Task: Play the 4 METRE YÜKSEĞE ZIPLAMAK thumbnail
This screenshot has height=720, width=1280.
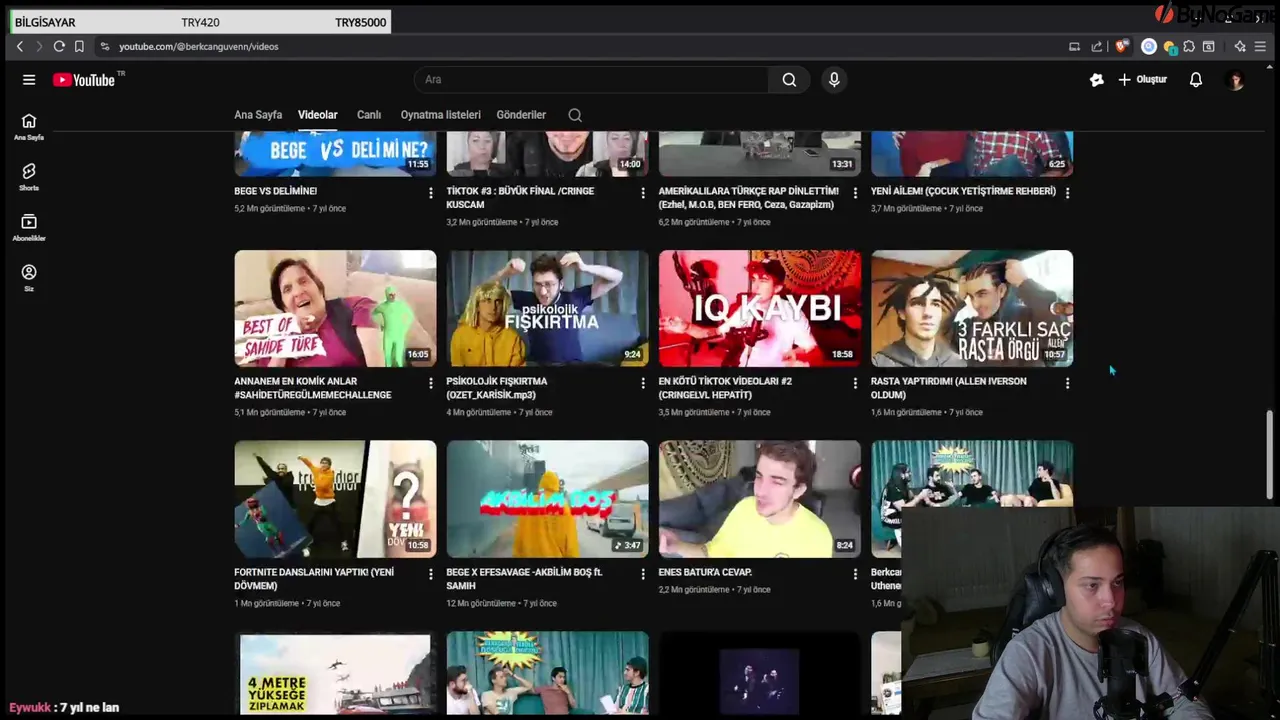Action: click(x=335, y=675)
